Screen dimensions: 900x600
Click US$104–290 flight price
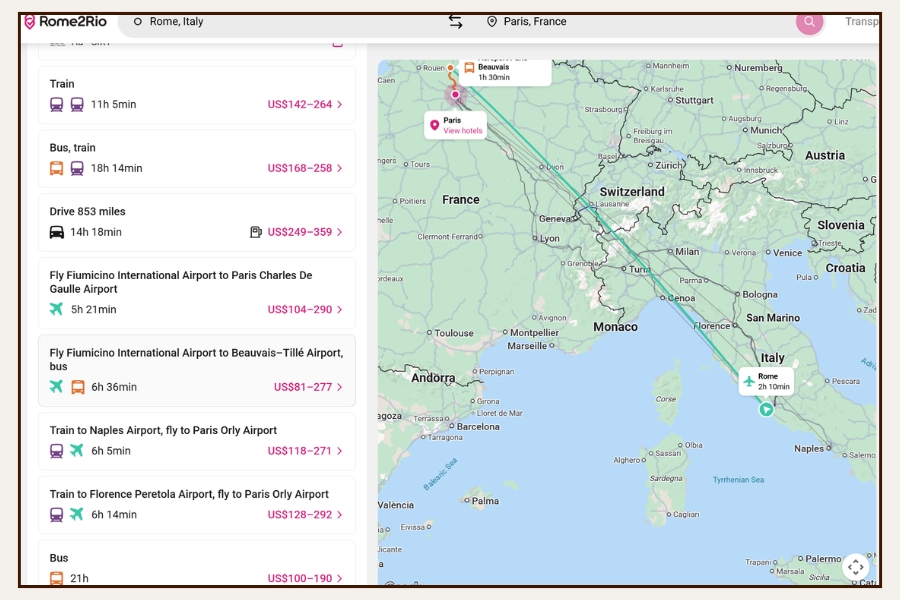[x=300, y=309]
